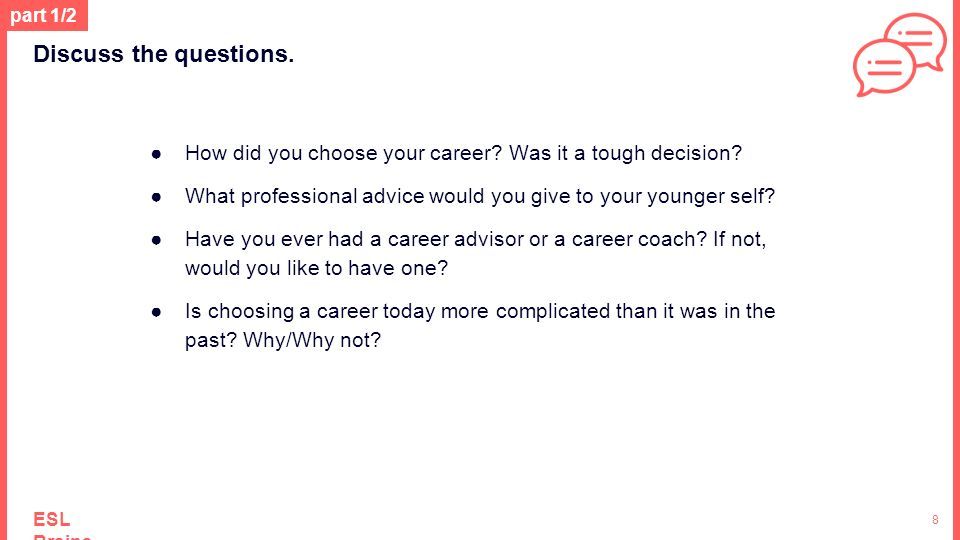Image resolution: width=960 pixels, height=540 pixels.
Task: Select the bullet before 'Have you ever had'
Action: point(157,239)
